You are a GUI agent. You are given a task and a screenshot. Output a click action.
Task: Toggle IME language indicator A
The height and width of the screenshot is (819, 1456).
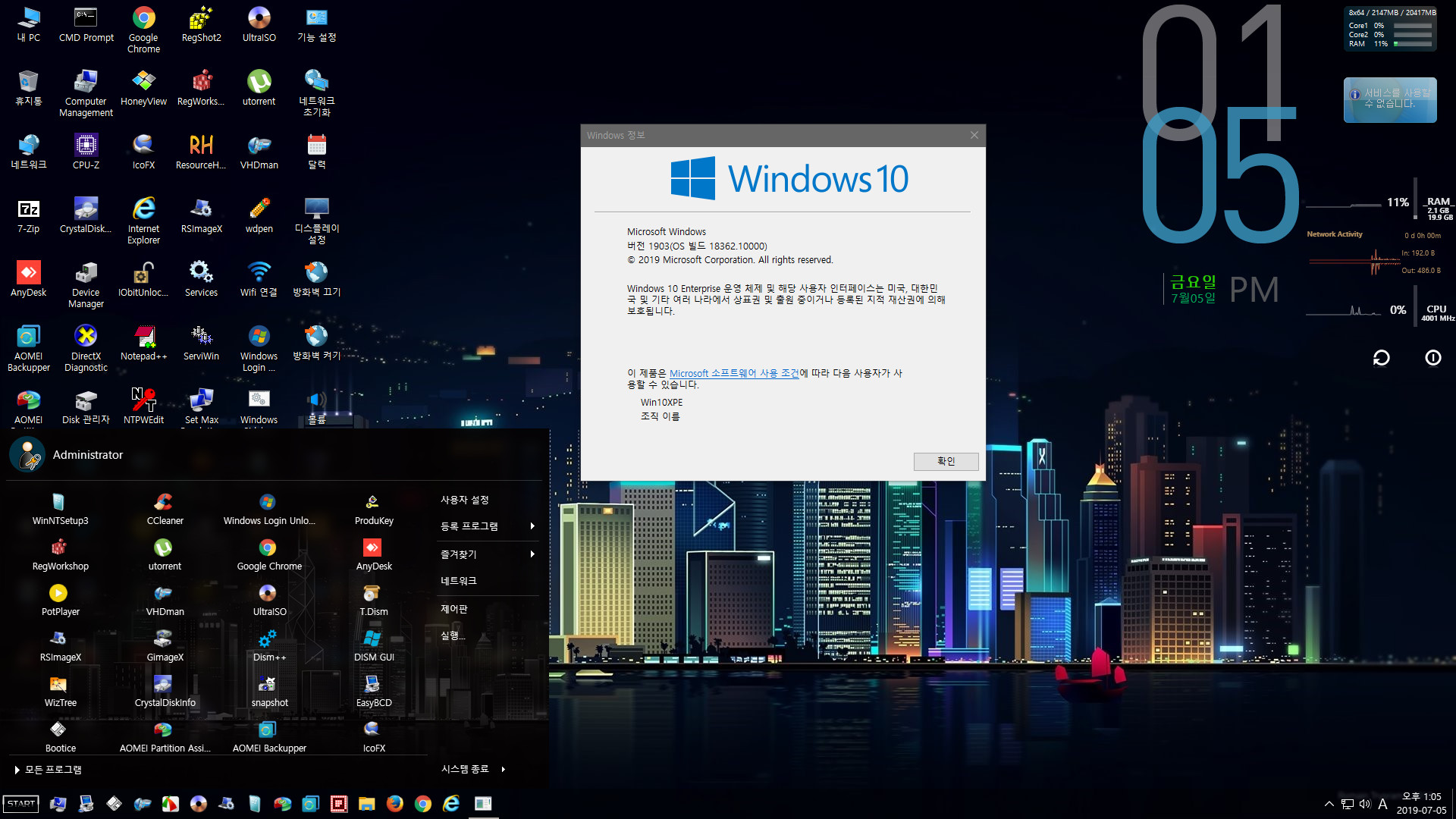coord(1382,804)
